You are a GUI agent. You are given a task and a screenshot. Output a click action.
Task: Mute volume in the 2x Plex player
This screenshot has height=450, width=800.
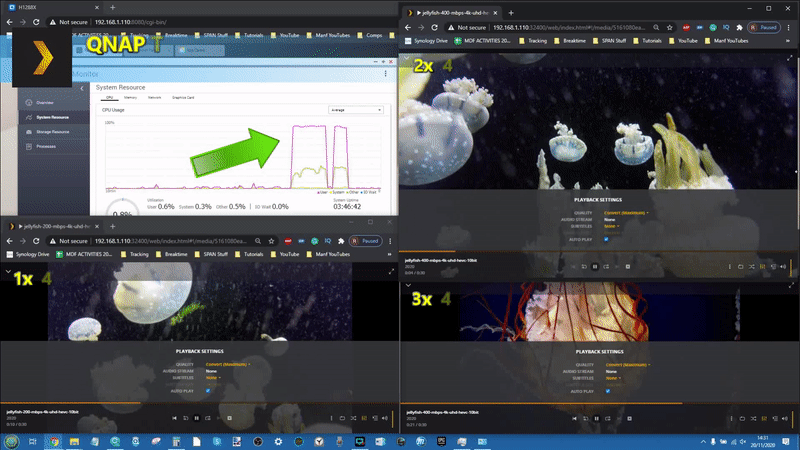click(783, 266)
